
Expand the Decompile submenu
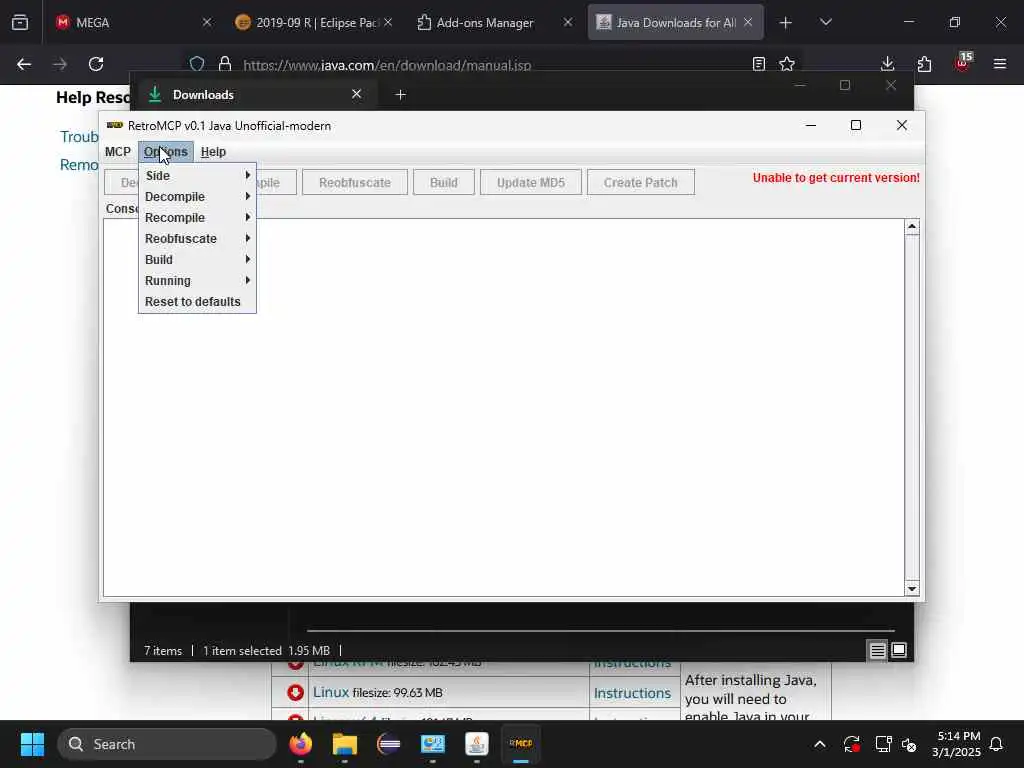(x=197, y=197)
